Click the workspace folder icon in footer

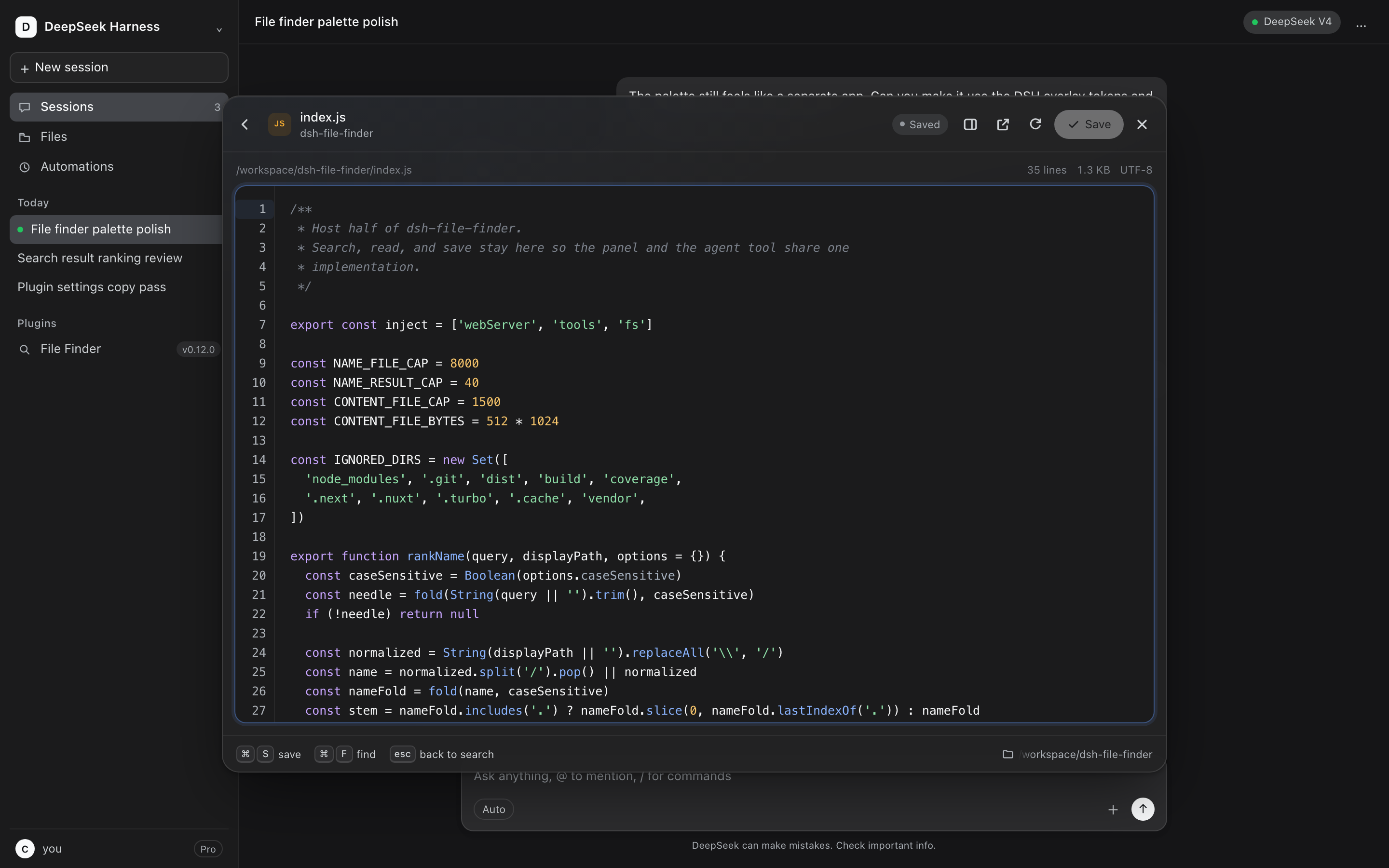point(1008,754)
